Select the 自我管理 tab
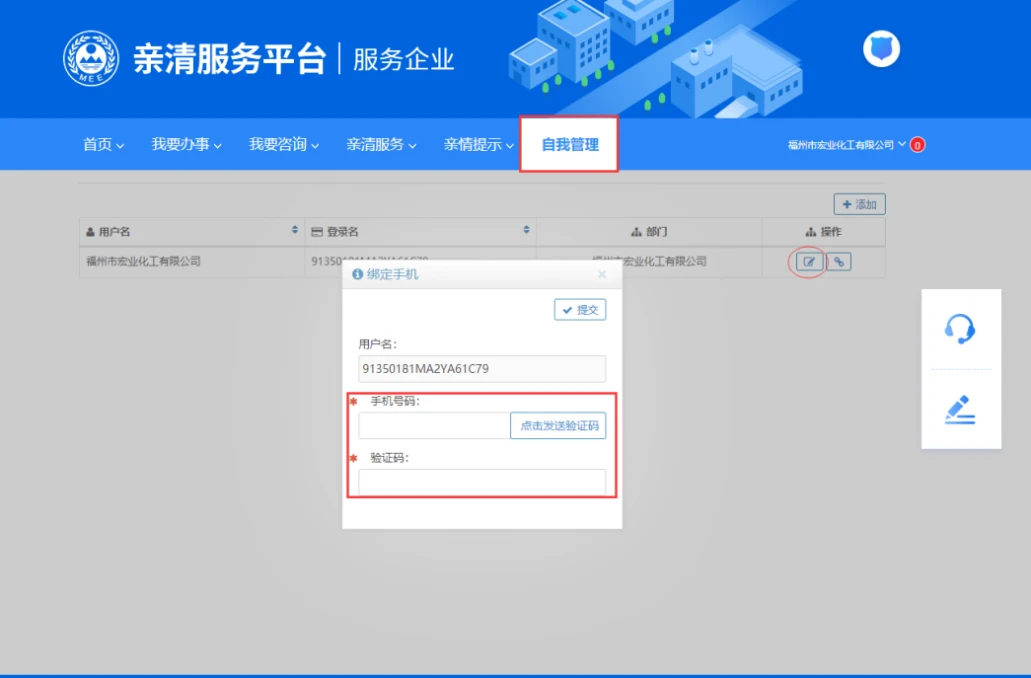This screenshot has height=678, width=1031. click(569, 145)
